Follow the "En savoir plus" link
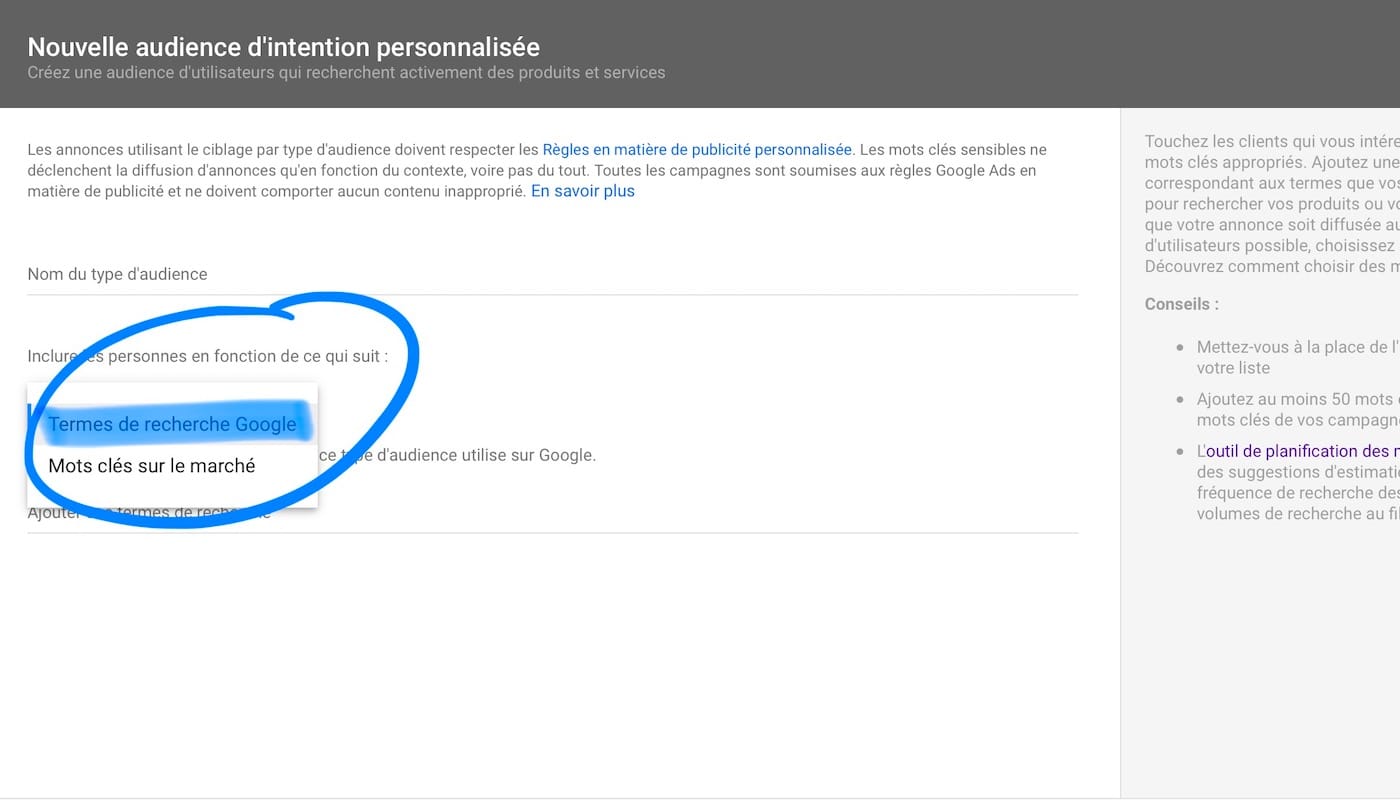This screenshot has width=1400, height=807. [583, 191]
